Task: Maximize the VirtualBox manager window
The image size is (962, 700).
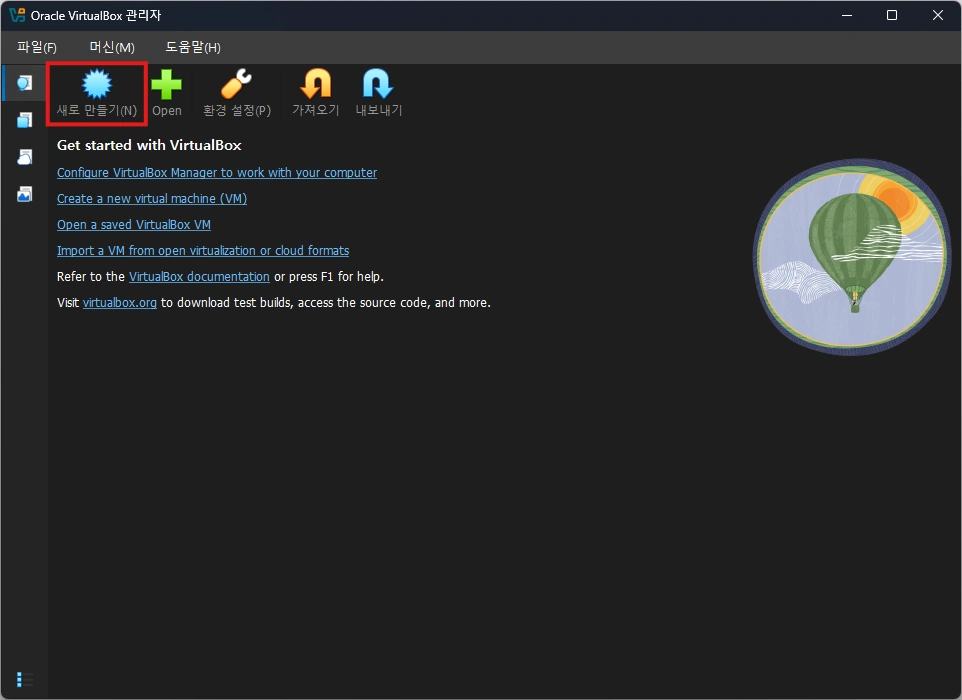Action: [892, 15]
